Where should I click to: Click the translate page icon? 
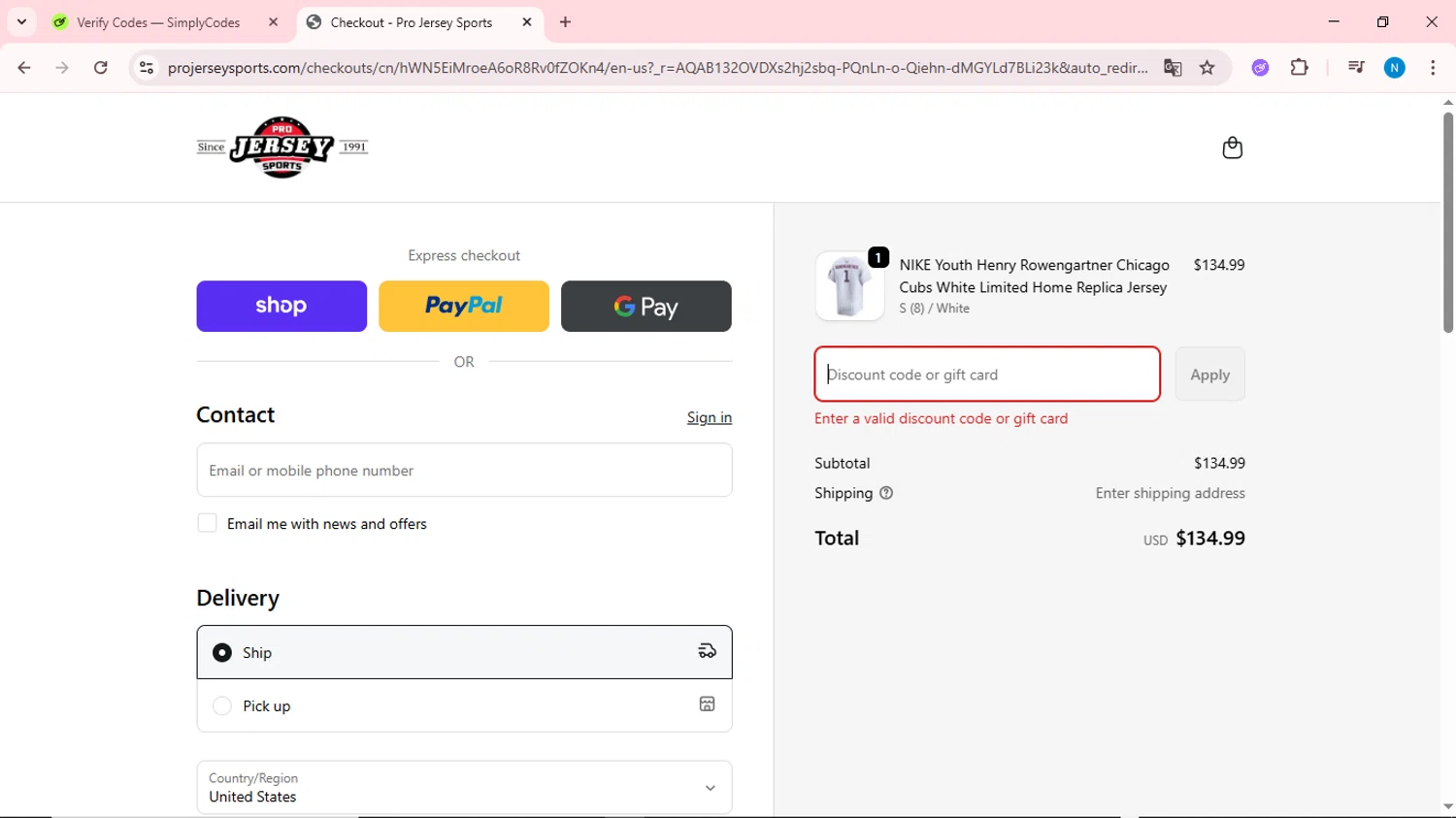(1173, 68)
